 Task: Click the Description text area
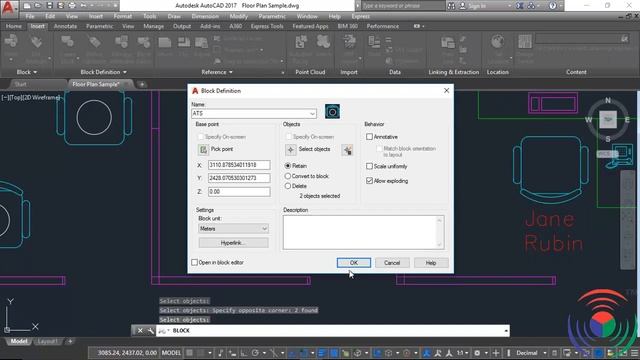coord(363,232)
